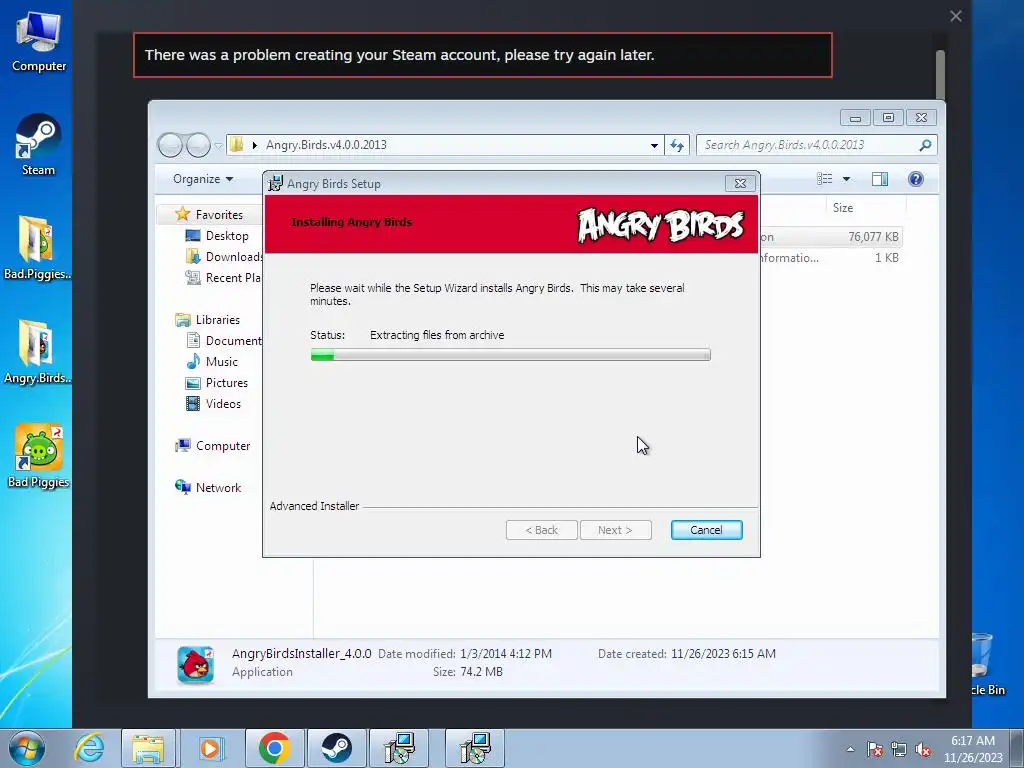Select the 76,077 KB file row

click(x=831, y=237)
